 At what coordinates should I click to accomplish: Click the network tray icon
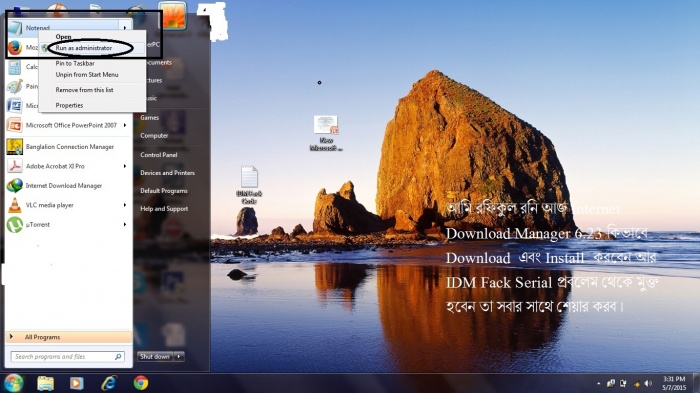pyautogui.click(x=636, y=384)
